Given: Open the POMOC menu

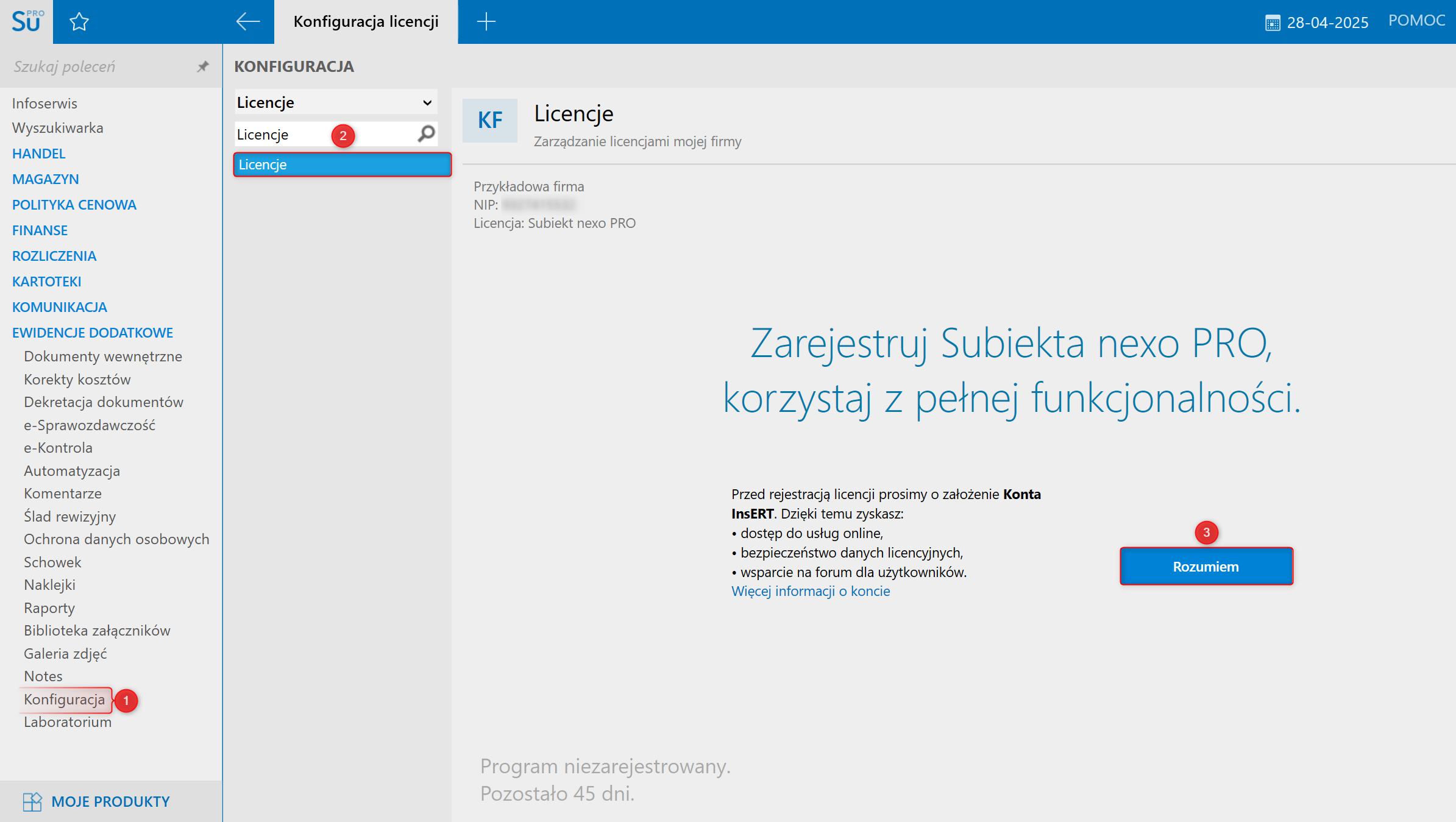Looking at the screenshot, I should pyautogui.click(x=1416, y=21).
